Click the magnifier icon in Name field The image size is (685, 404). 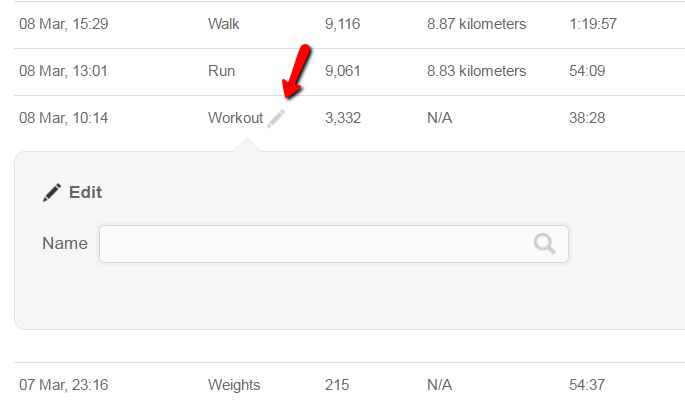click(x=544, y=243)
